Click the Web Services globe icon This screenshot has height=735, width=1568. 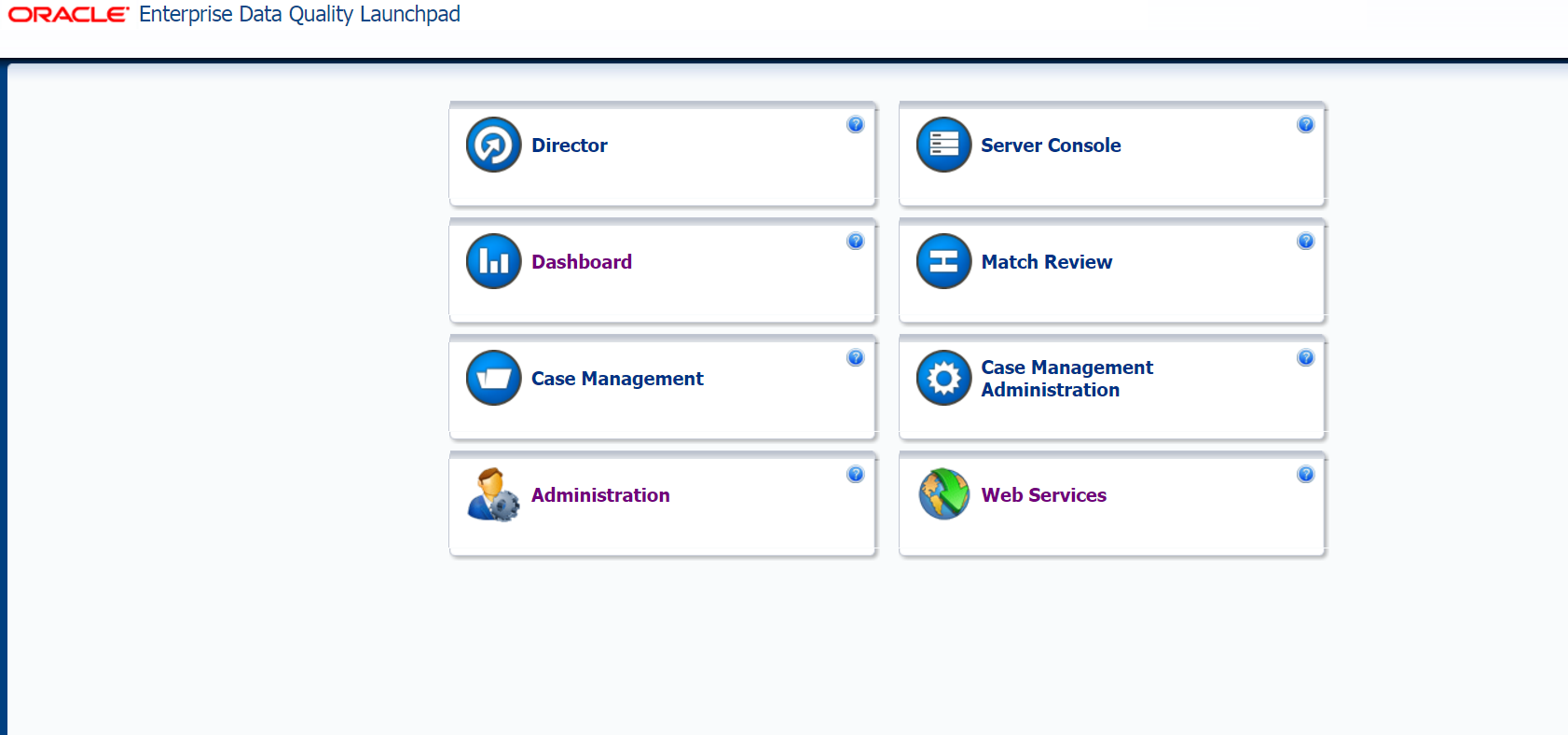(x=944, y=494)
